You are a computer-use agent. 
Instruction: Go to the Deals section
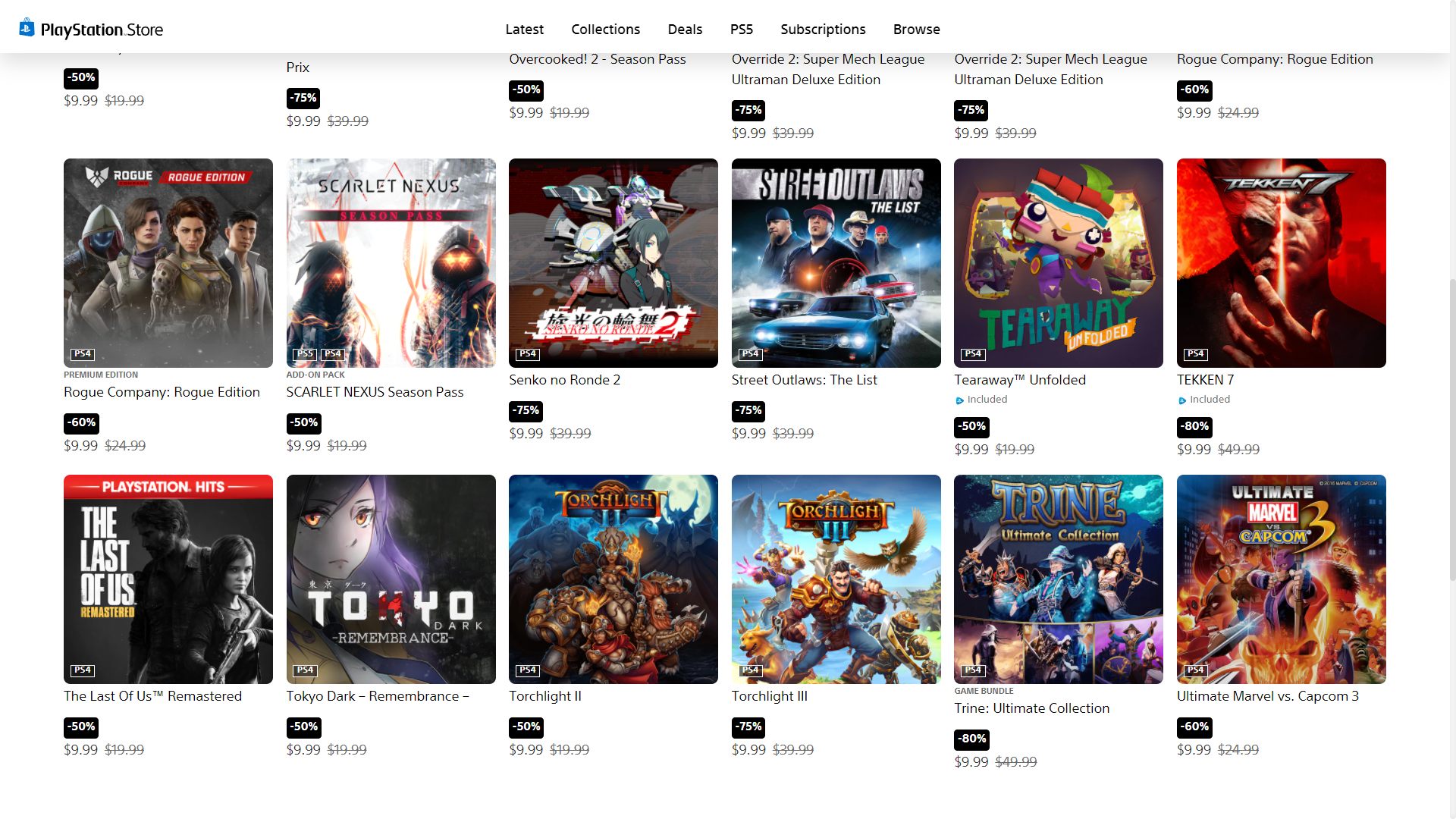point(685,29)
